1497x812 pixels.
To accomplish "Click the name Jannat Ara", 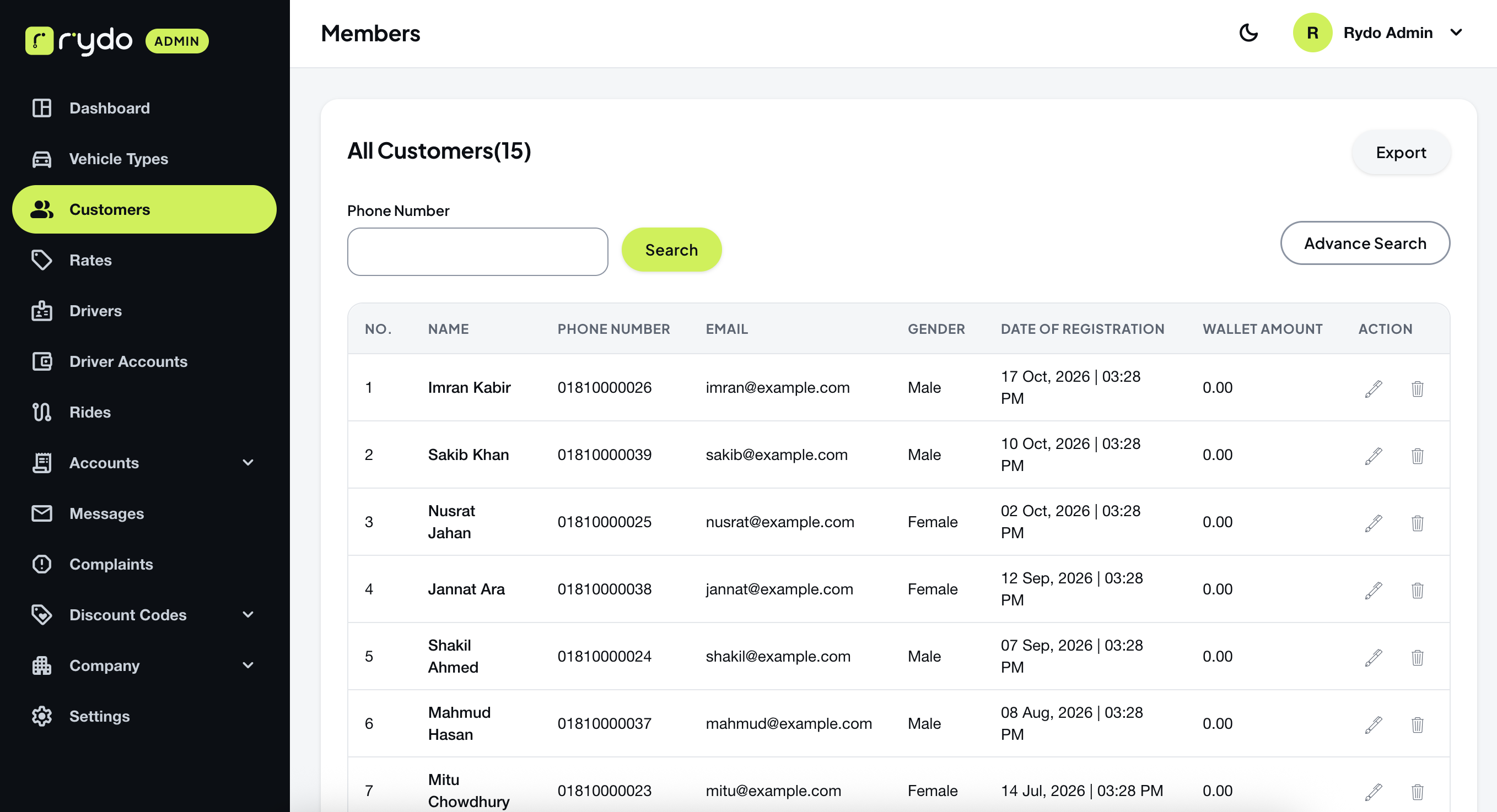I will pyautogui.click(x=466, y=589).
